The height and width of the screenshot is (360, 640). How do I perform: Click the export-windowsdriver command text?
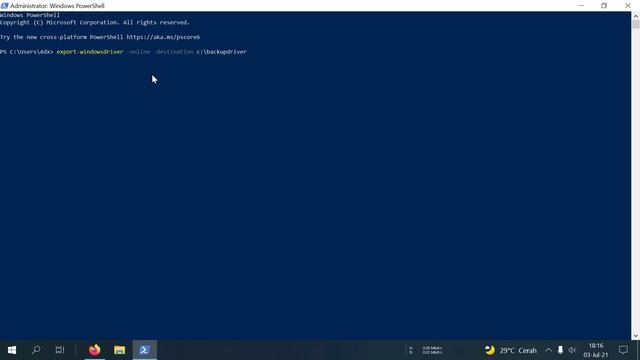pyautogui.click(x=90, y=52)
